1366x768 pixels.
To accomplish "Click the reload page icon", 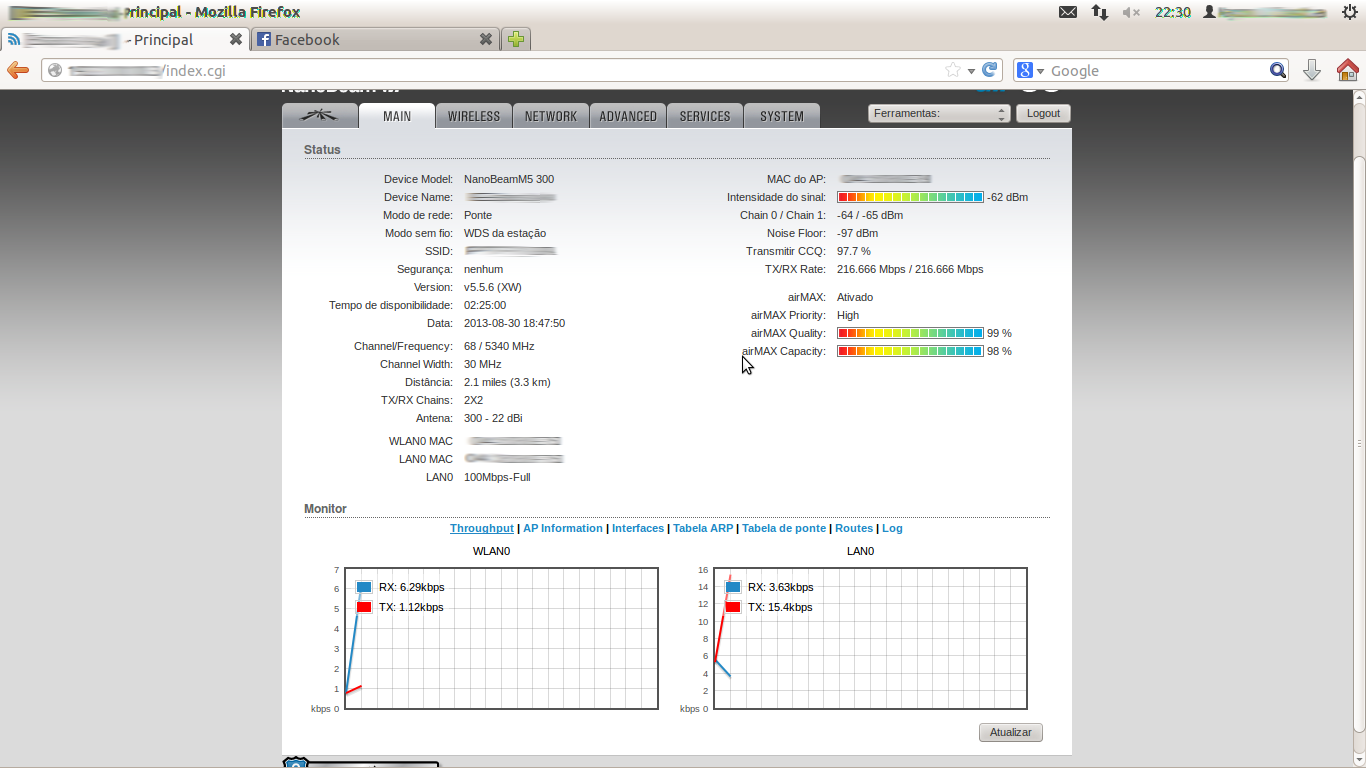I will point(989,70).
